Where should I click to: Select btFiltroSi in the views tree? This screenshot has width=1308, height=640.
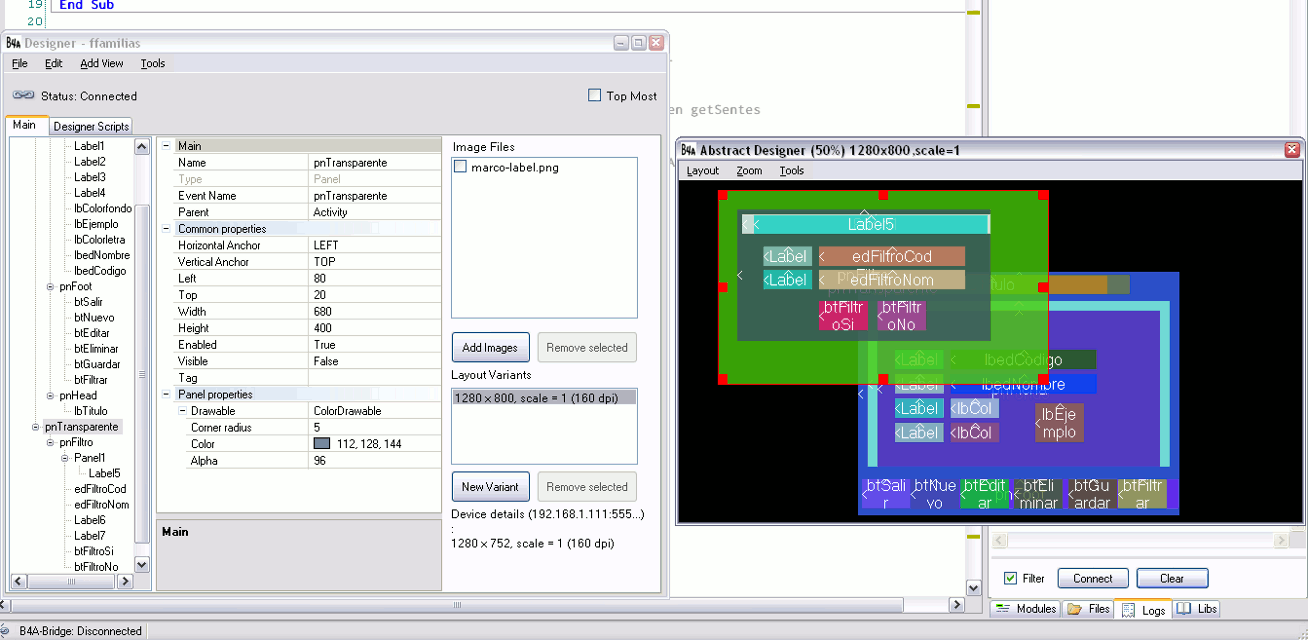[94, 551]
